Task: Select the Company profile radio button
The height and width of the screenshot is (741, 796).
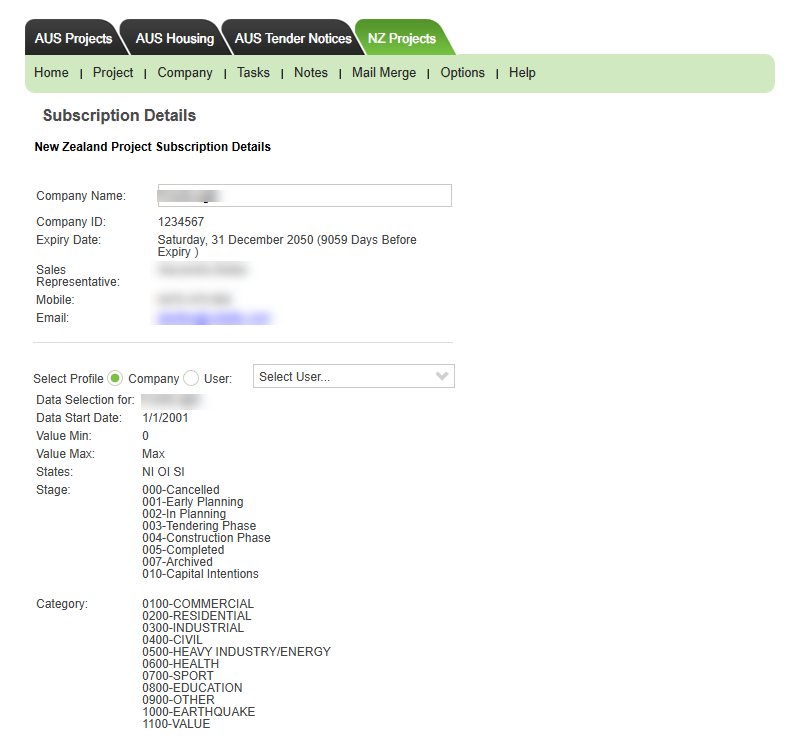Action: point(115,378)
